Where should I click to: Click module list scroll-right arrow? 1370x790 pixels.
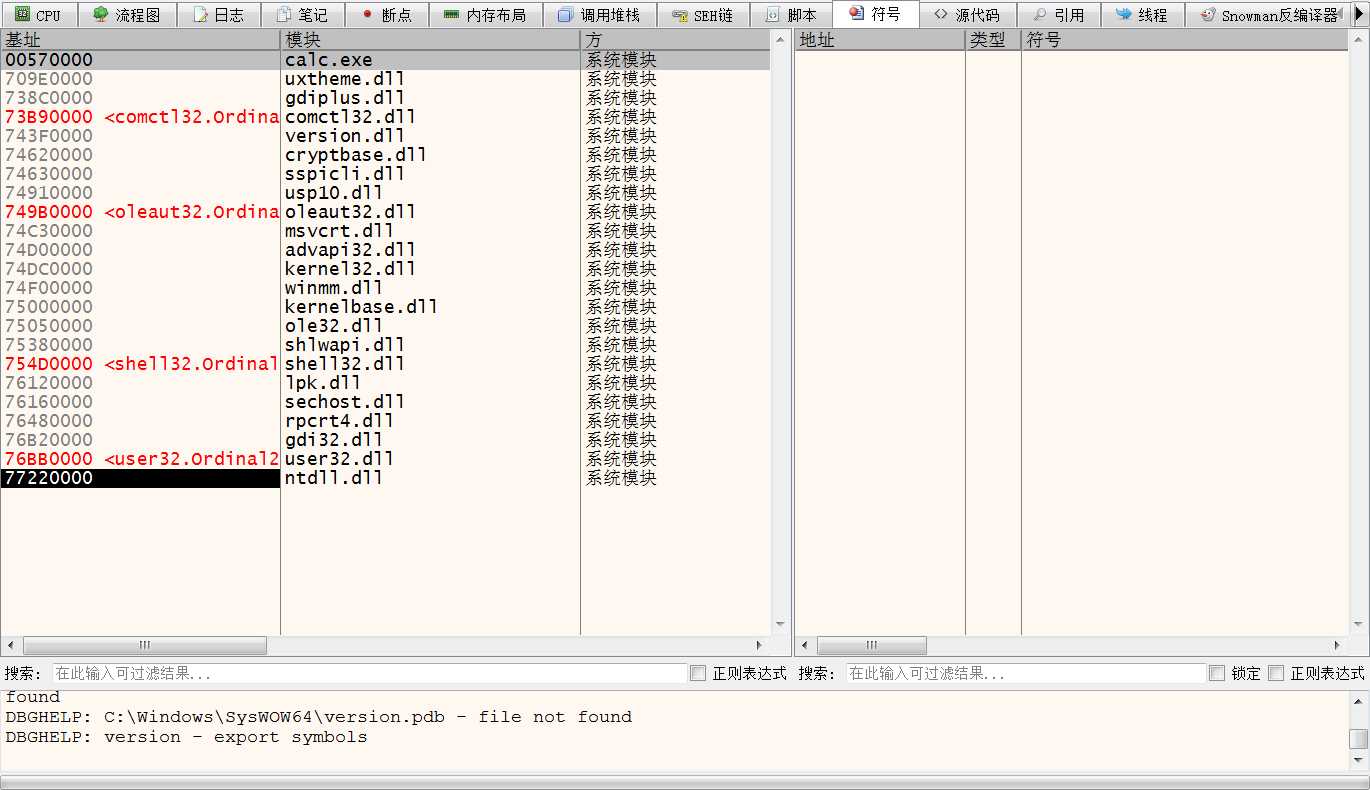tap(759, 646)
